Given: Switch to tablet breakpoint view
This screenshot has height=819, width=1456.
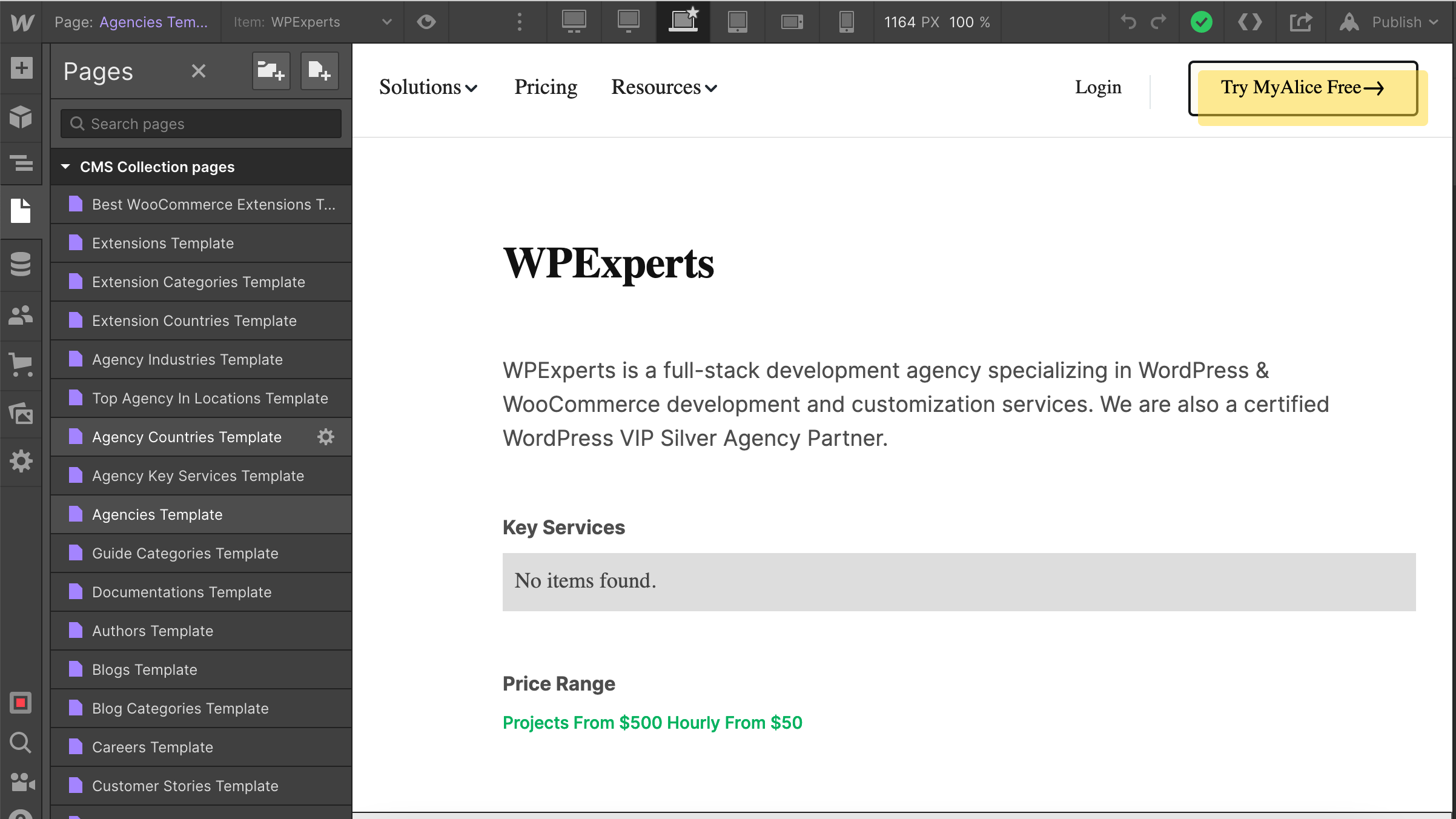Looking at the screenshot, I should [x=737, y=22].
